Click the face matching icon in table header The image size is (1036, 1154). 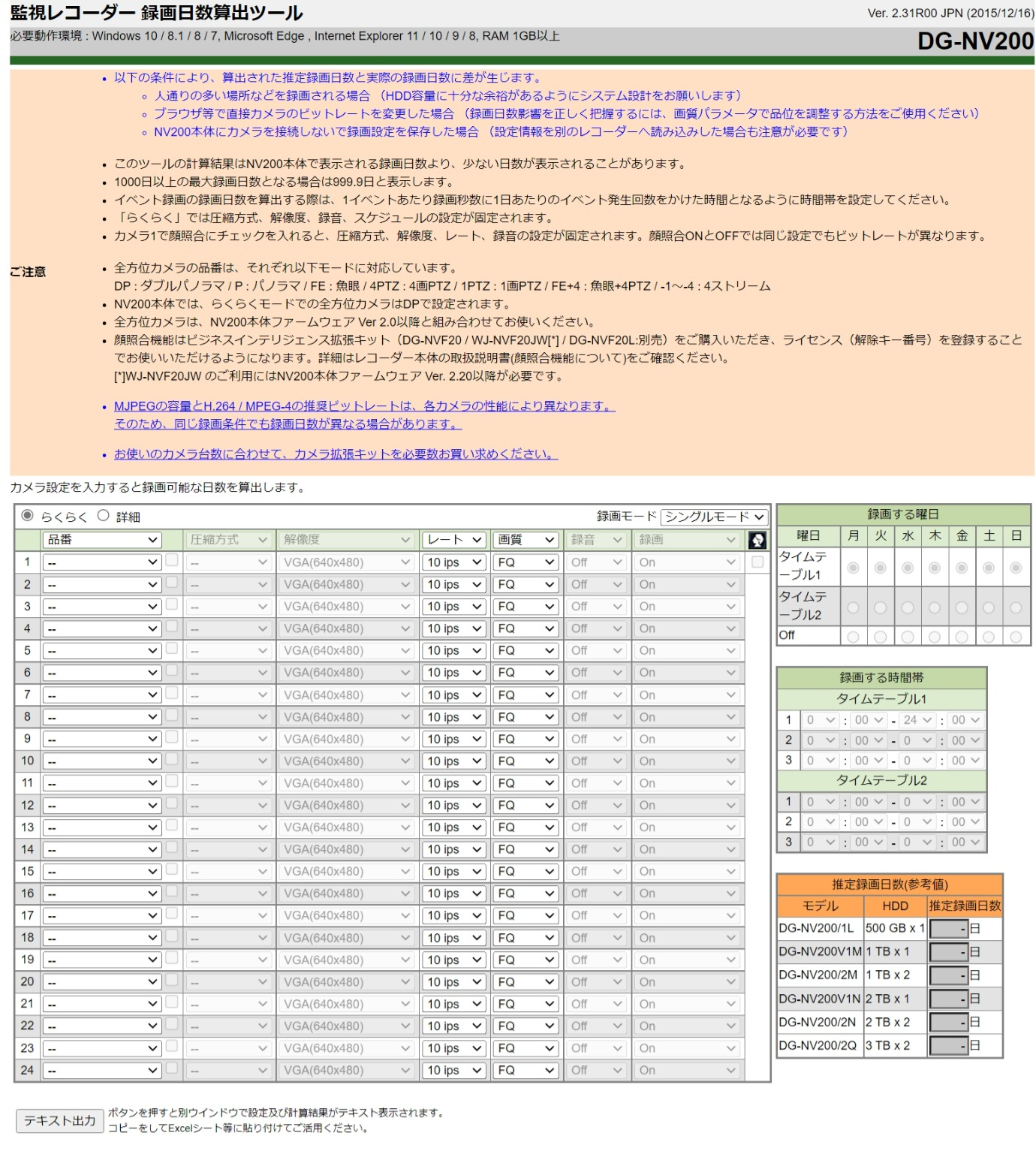pyautogui.click(x=757, y=540)
